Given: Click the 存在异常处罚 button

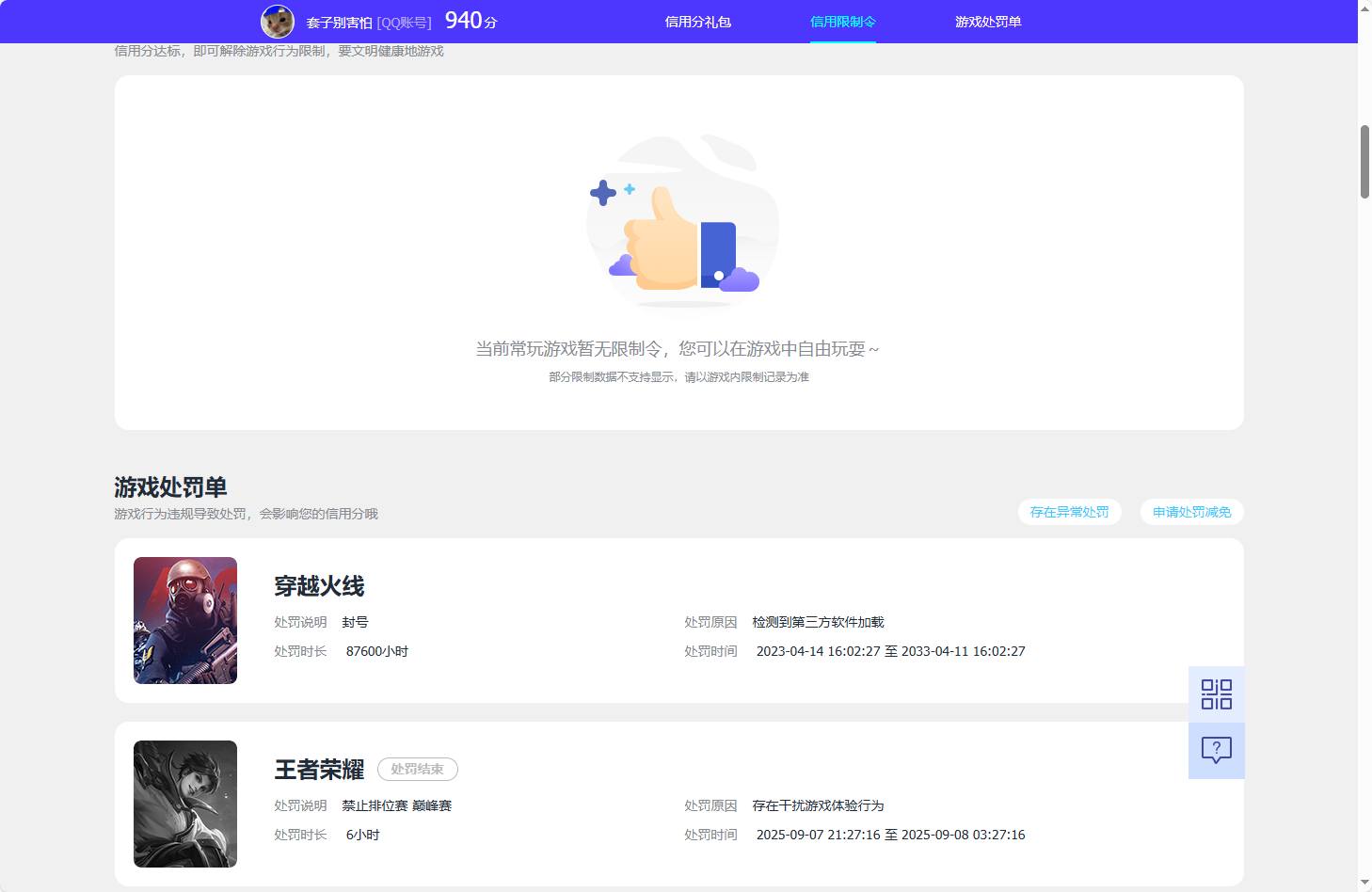Looking at the screenshot, I should (x=1069, y=512).
